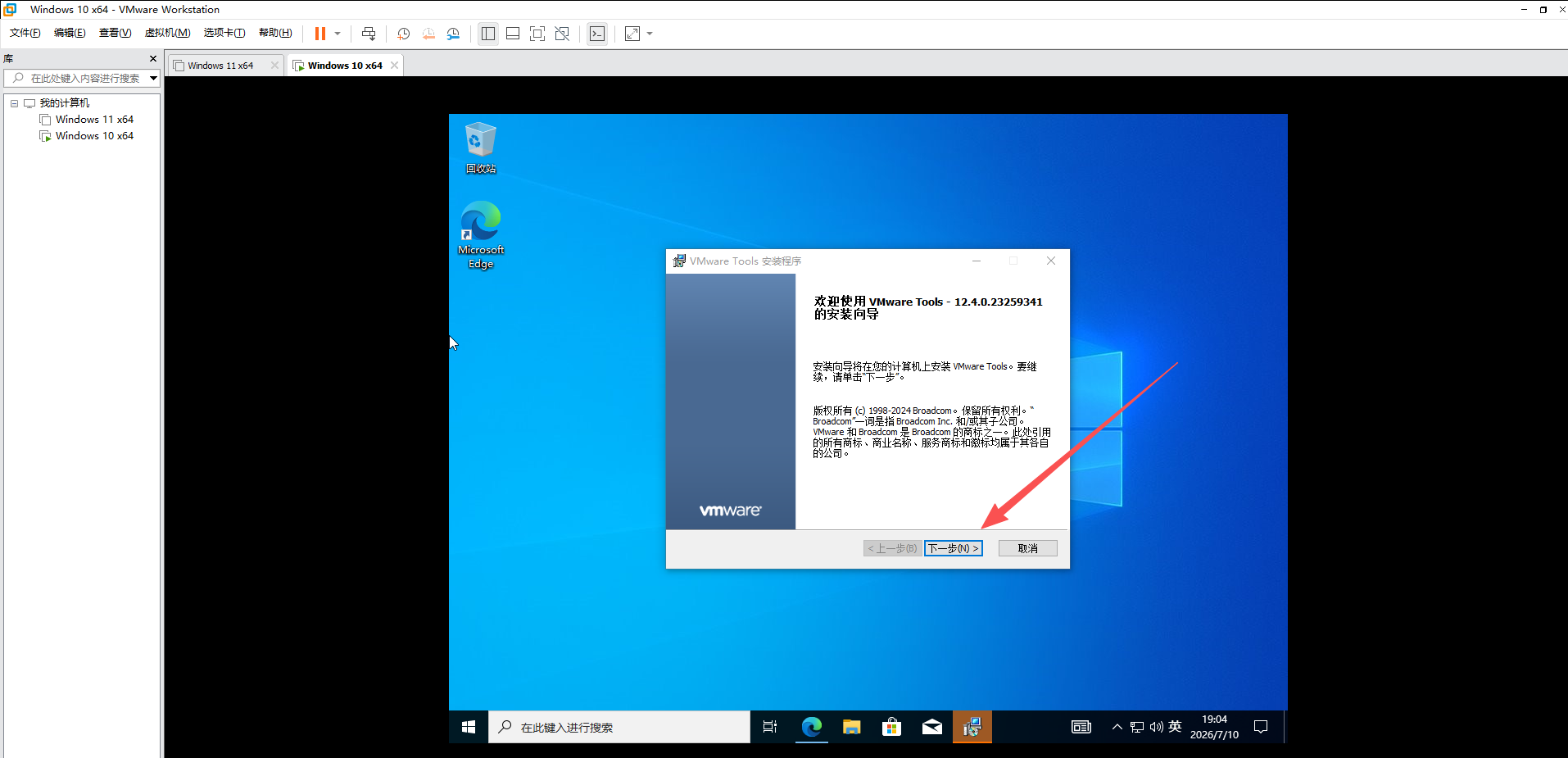Click 下一步(N) in the VMware Tools installer
The width and height of the screenshot is (1568, 758).
coord(953,548)
